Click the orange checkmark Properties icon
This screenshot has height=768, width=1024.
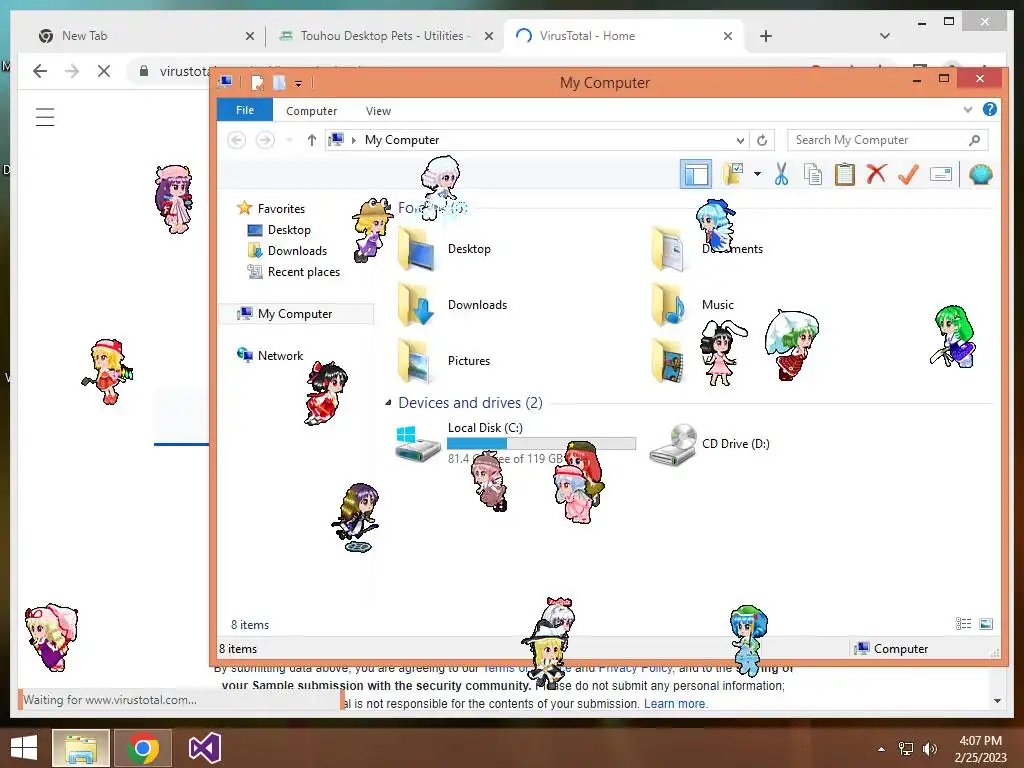tap(908, 174)
